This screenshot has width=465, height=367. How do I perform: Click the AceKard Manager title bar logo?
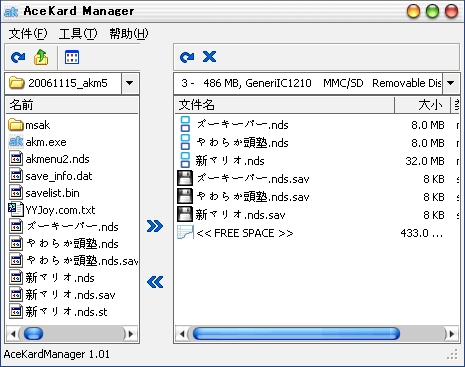[11, 11]
